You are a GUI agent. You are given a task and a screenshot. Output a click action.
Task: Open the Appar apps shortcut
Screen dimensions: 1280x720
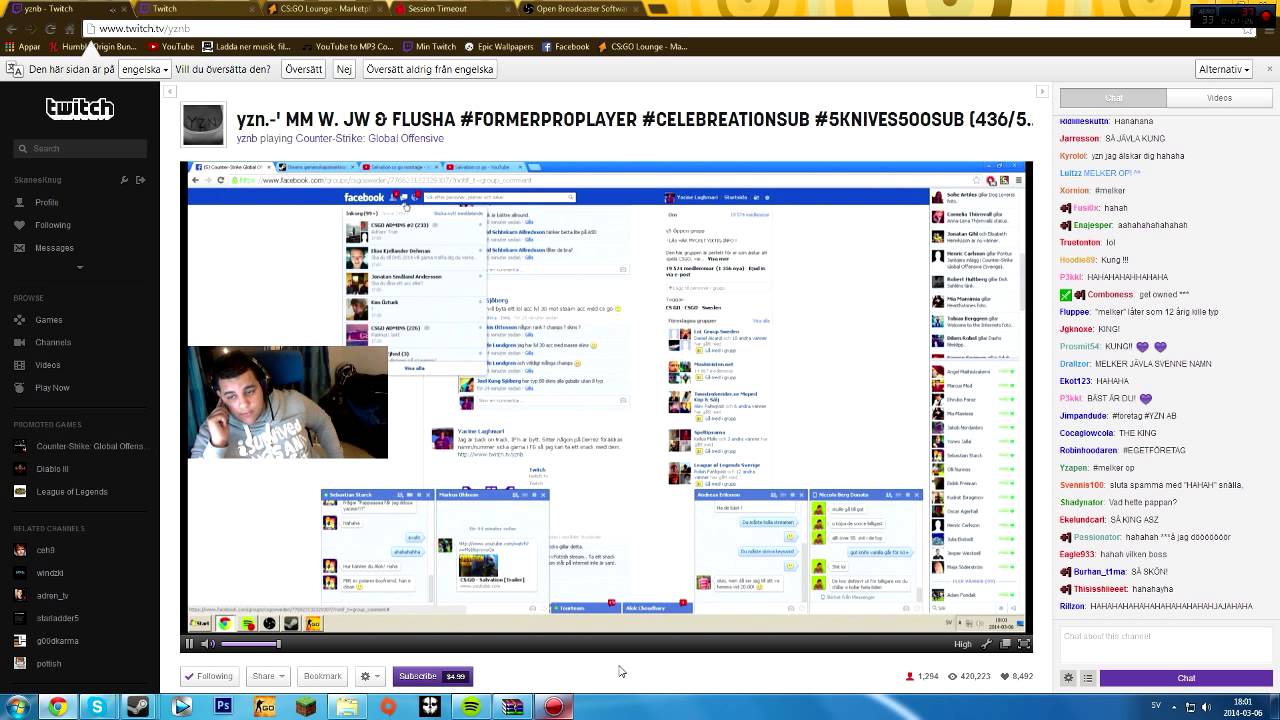click(23, 47)
